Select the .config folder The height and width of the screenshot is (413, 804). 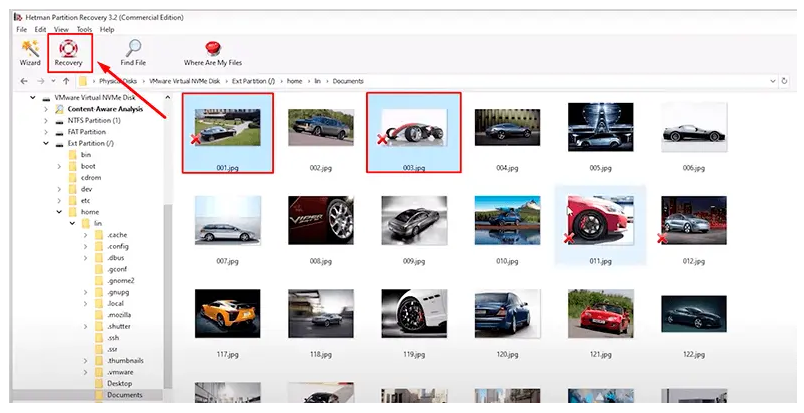click(x=118, y=246)
